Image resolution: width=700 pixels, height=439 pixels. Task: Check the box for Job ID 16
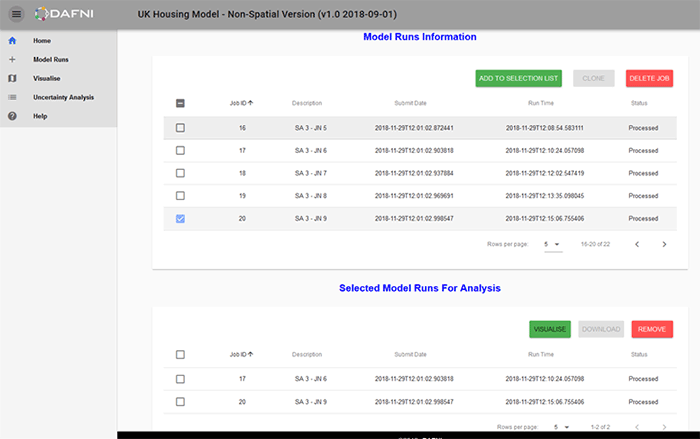click(180, 128)
